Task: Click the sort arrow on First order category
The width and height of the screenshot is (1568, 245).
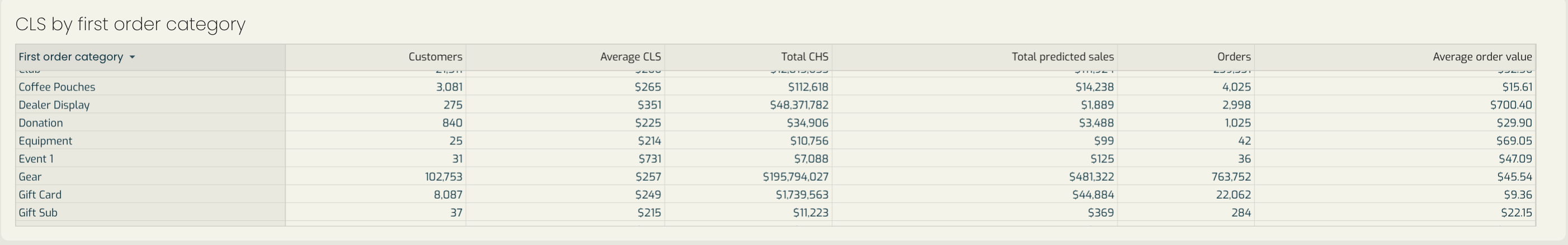Action: point(132,56)
